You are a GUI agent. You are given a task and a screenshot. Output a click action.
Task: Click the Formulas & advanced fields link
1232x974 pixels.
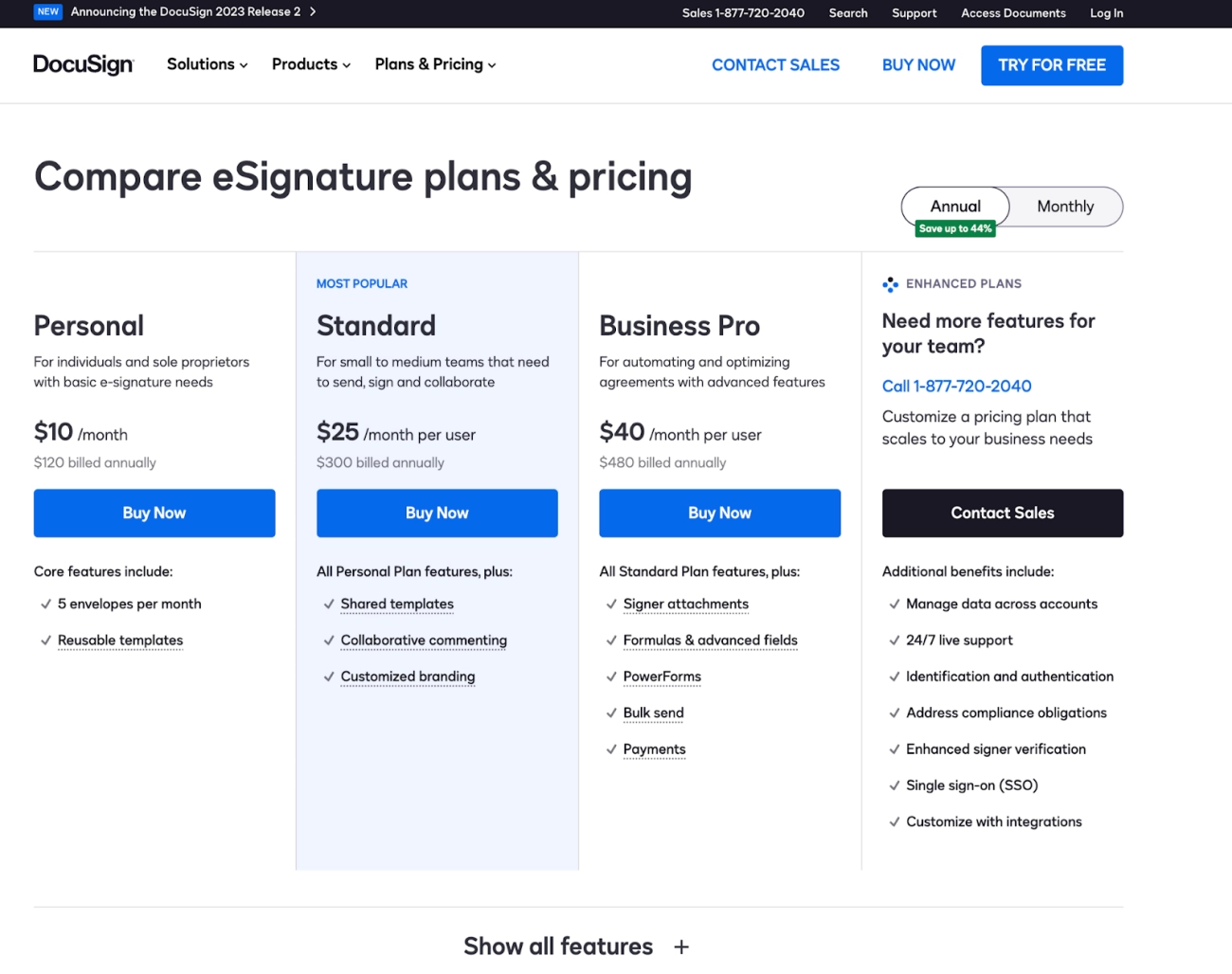710,640
